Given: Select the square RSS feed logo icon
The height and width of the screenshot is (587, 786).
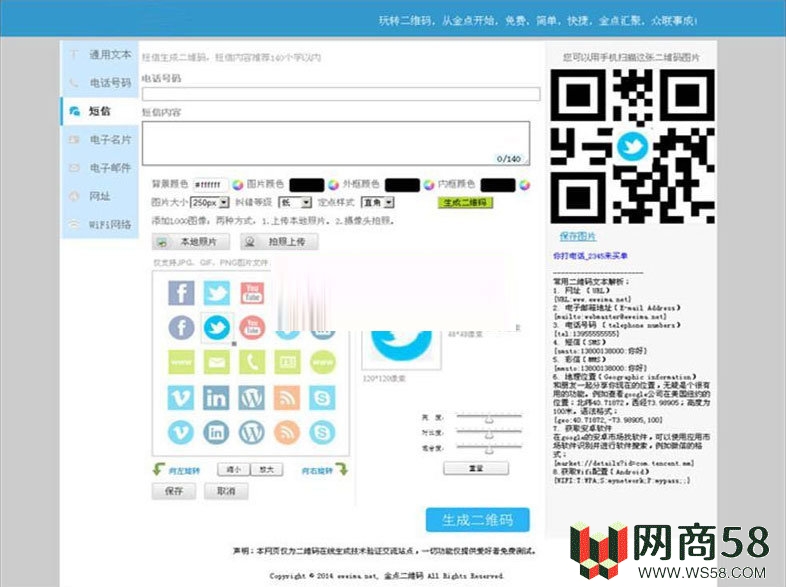Looking at the screenshot, I should [288, 398].
